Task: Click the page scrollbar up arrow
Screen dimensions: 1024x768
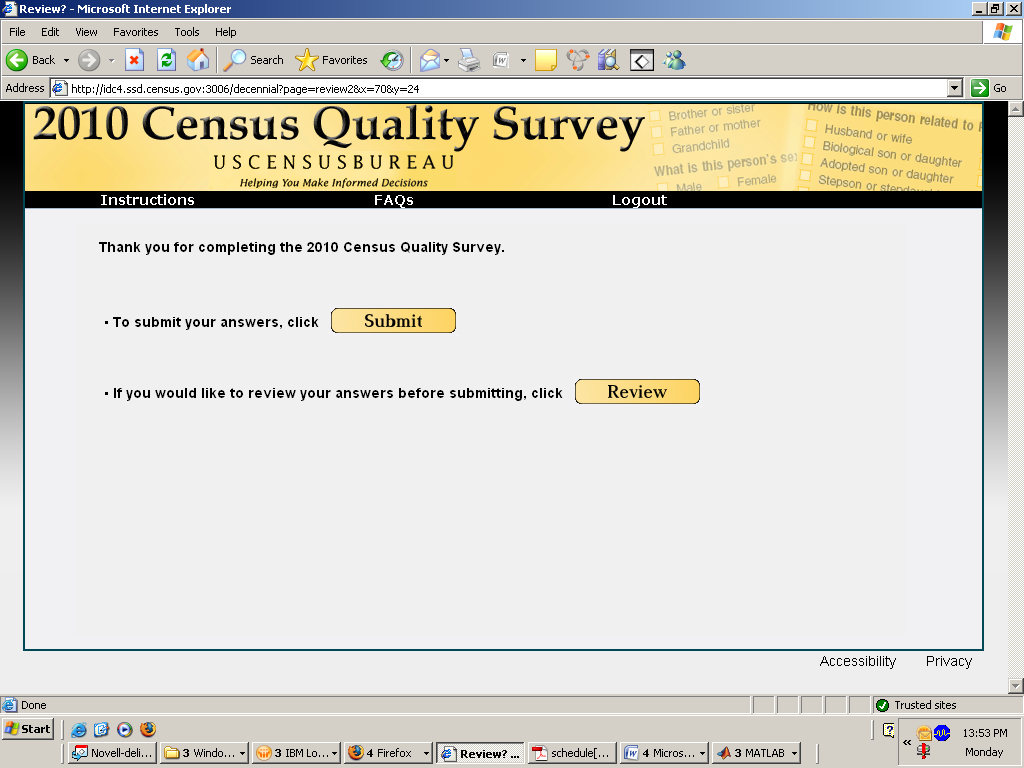Action: coord(1016,109)
